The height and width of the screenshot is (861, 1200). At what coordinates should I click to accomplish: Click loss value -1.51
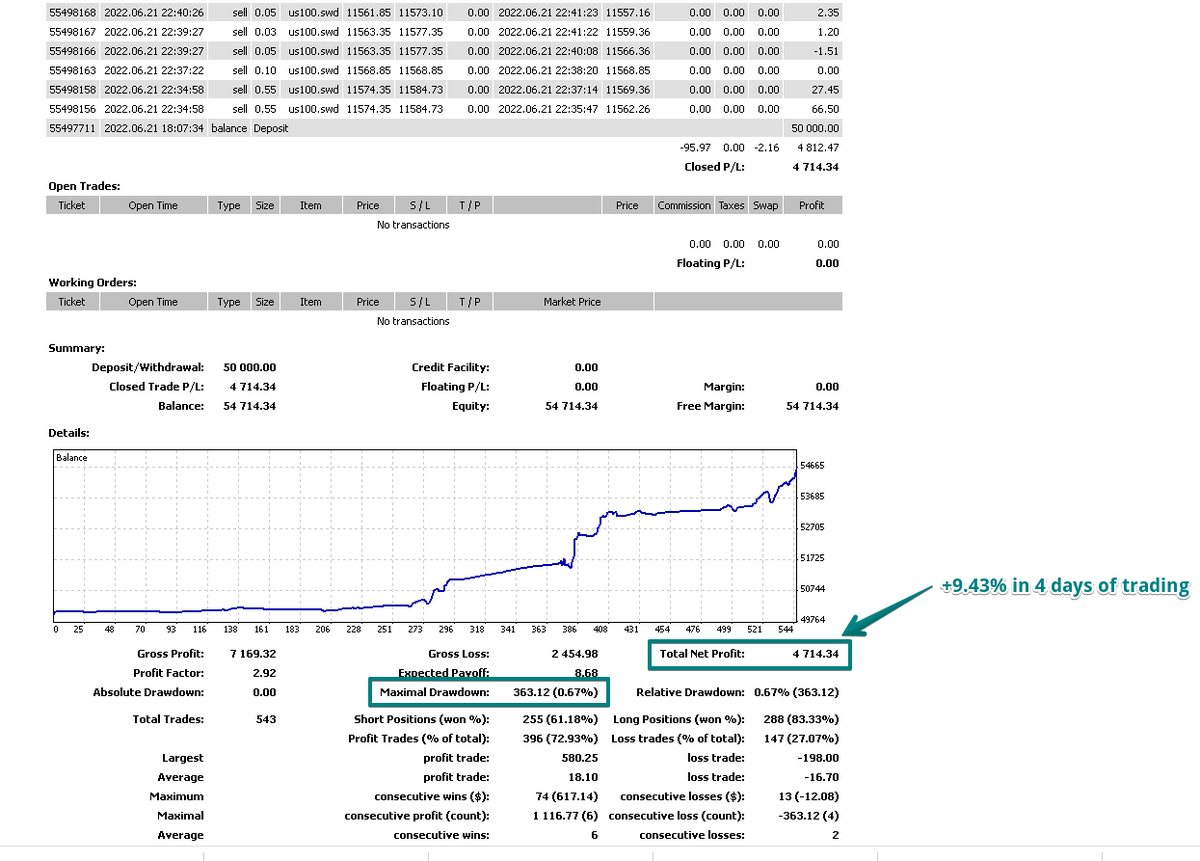[827, 51]
